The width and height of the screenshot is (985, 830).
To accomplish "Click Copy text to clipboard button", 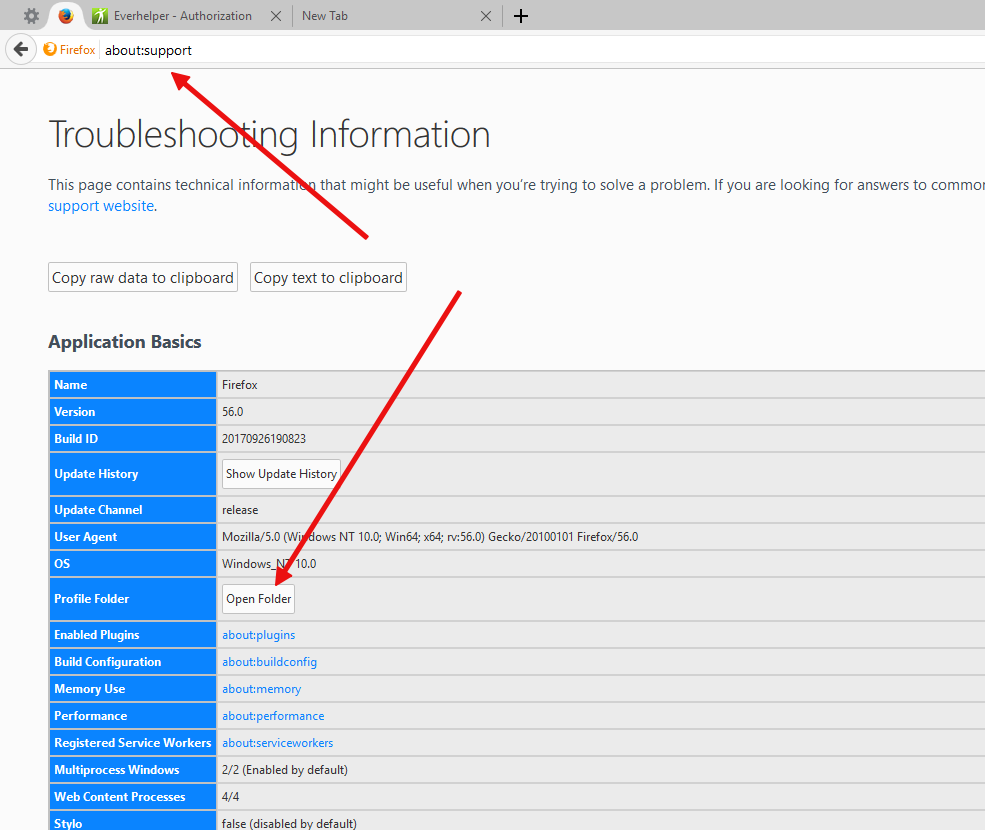I will (x=328, y=277).
